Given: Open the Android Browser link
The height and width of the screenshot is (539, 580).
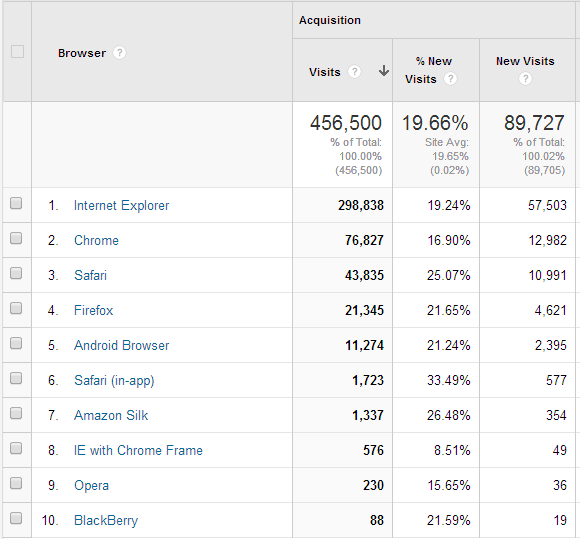Looking at the screenshot, I should [121, 346].
